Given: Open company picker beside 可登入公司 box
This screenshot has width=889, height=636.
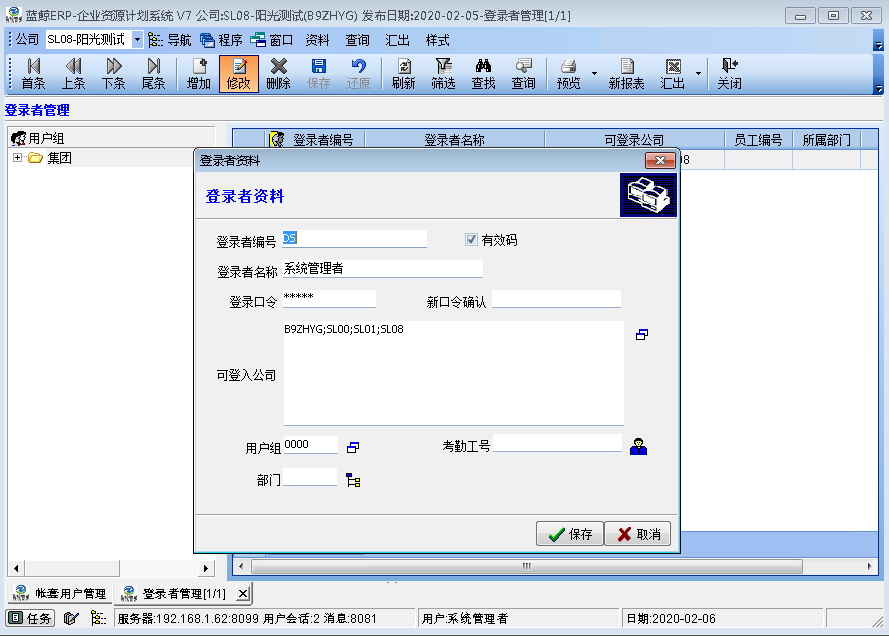Looking at the screenshot, I should (x=642, y=334).
